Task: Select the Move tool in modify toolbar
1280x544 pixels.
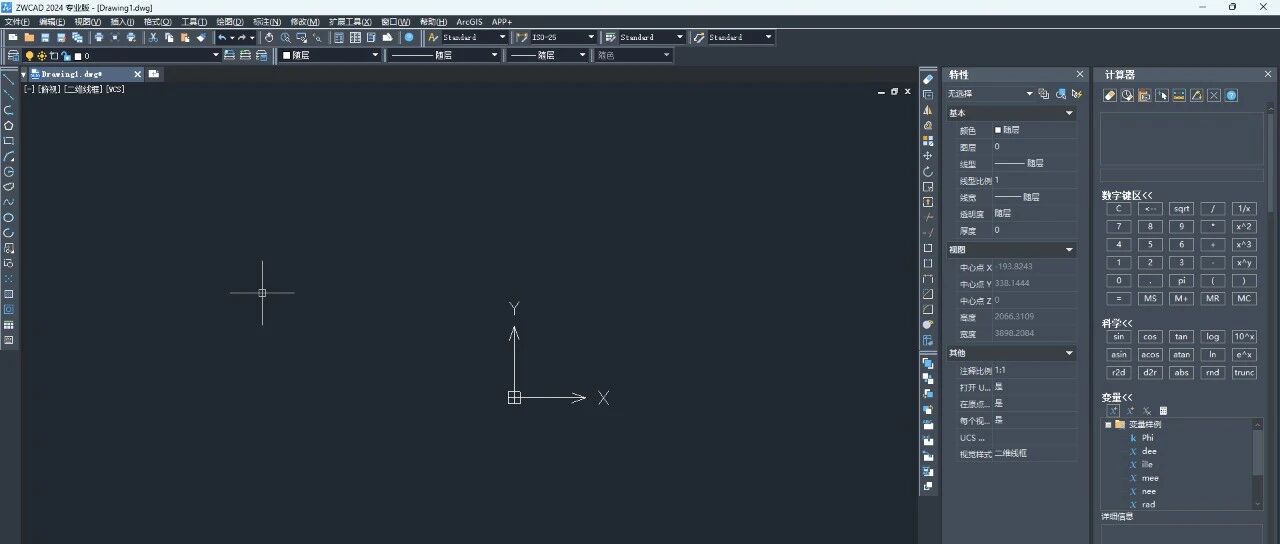Action: [x=928, y=156]
